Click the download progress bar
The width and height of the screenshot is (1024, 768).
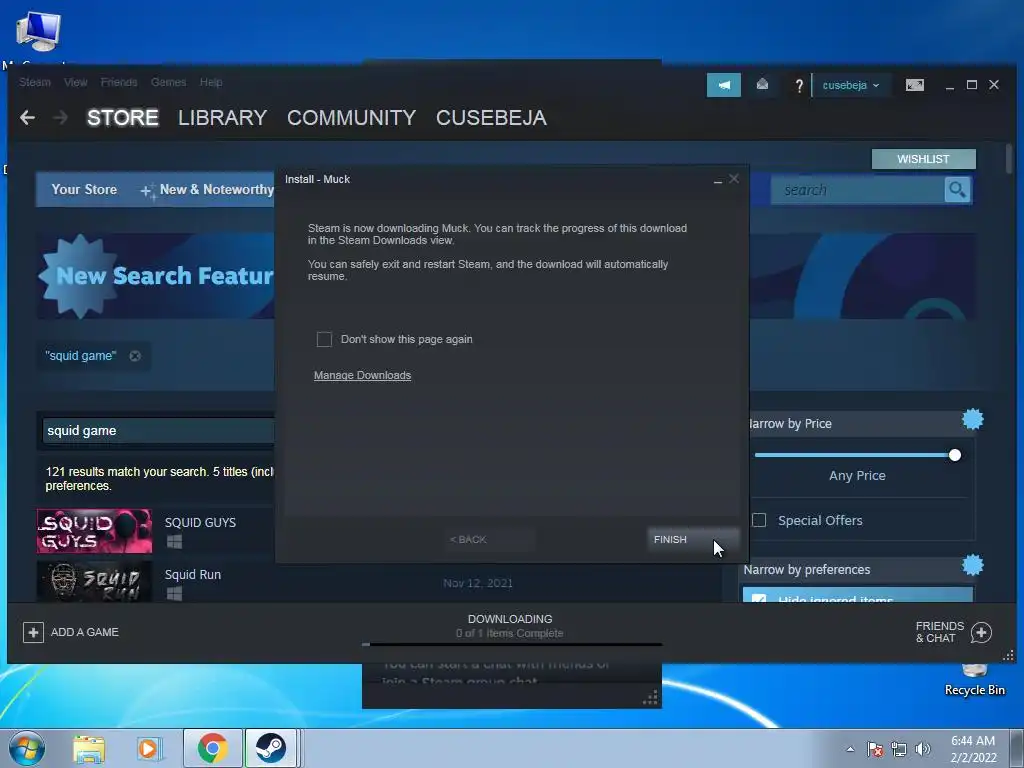coord(512,645)
